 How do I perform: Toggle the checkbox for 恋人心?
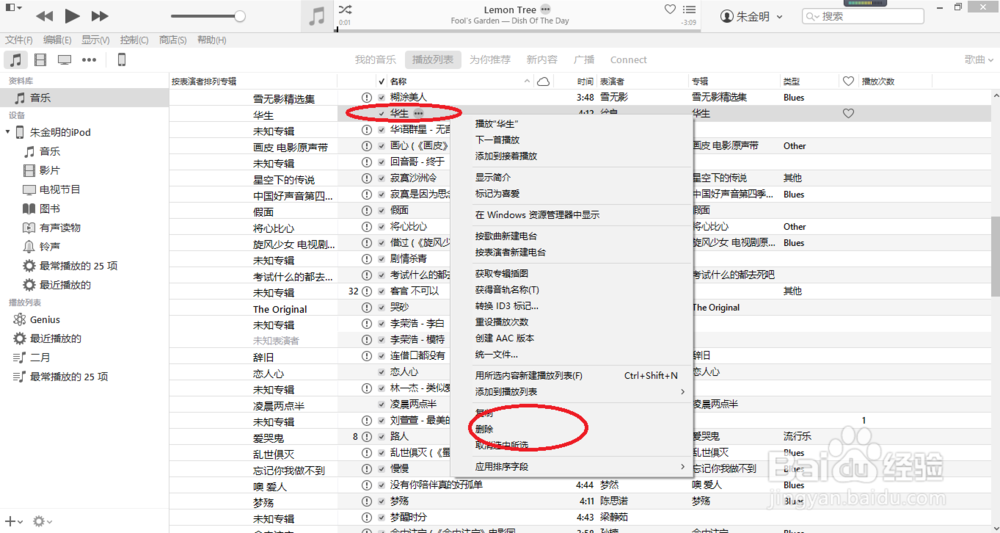pos(381,372)
